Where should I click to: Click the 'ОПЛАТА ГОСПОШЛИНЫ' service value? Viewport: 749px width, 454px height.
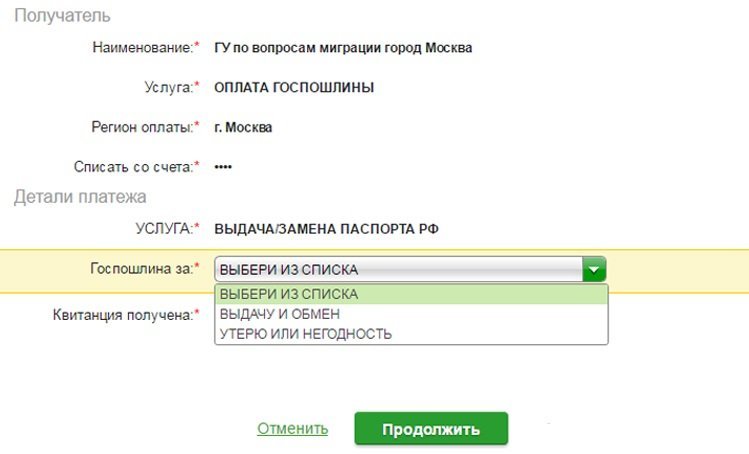pyautogui.click(x=294, y=87)
